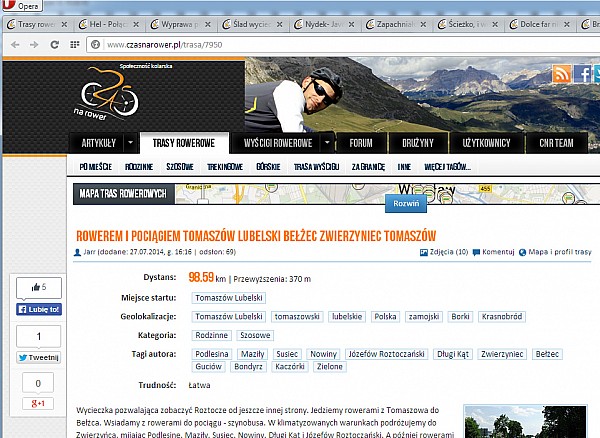This screenshot has height=438, width=600.
Task: Expand the Artykuły menu dropdown arrow
Action: [x=126, y=144]
